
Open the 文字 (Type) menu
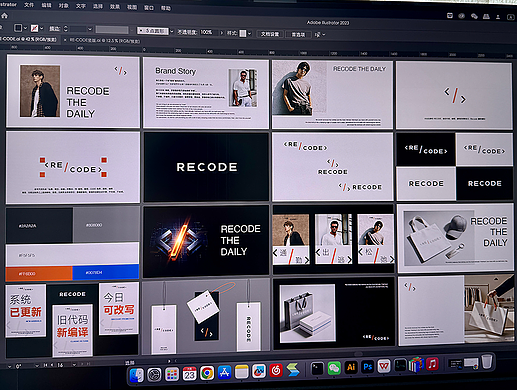click(81, 6)
